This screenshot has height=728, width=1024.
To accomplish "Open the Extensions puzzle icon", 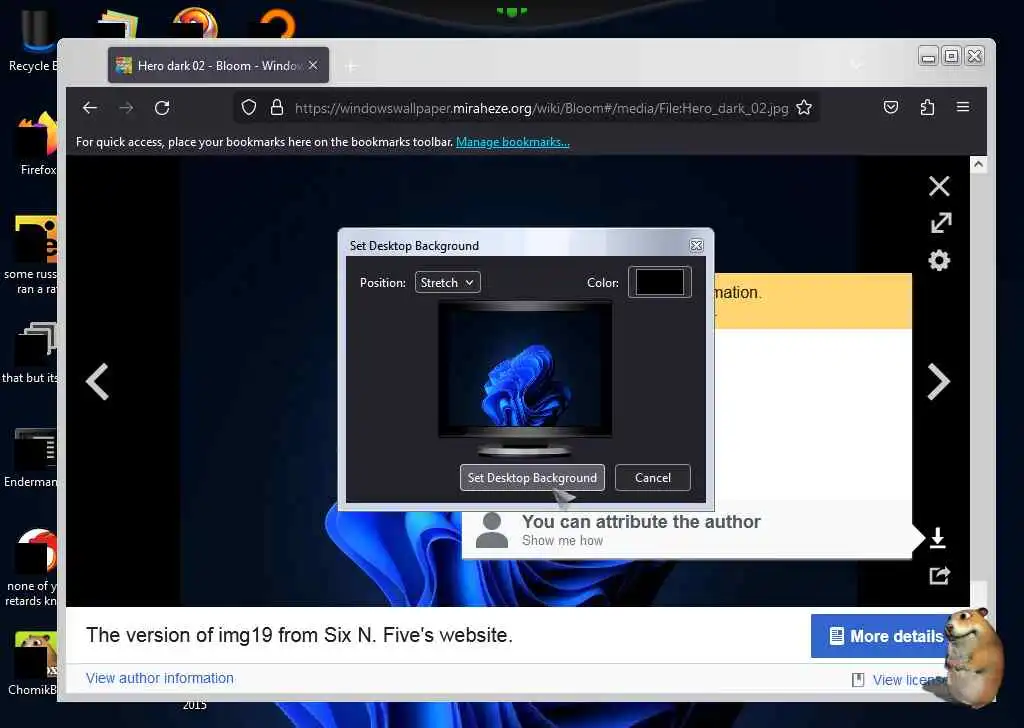I will [927, 107].
